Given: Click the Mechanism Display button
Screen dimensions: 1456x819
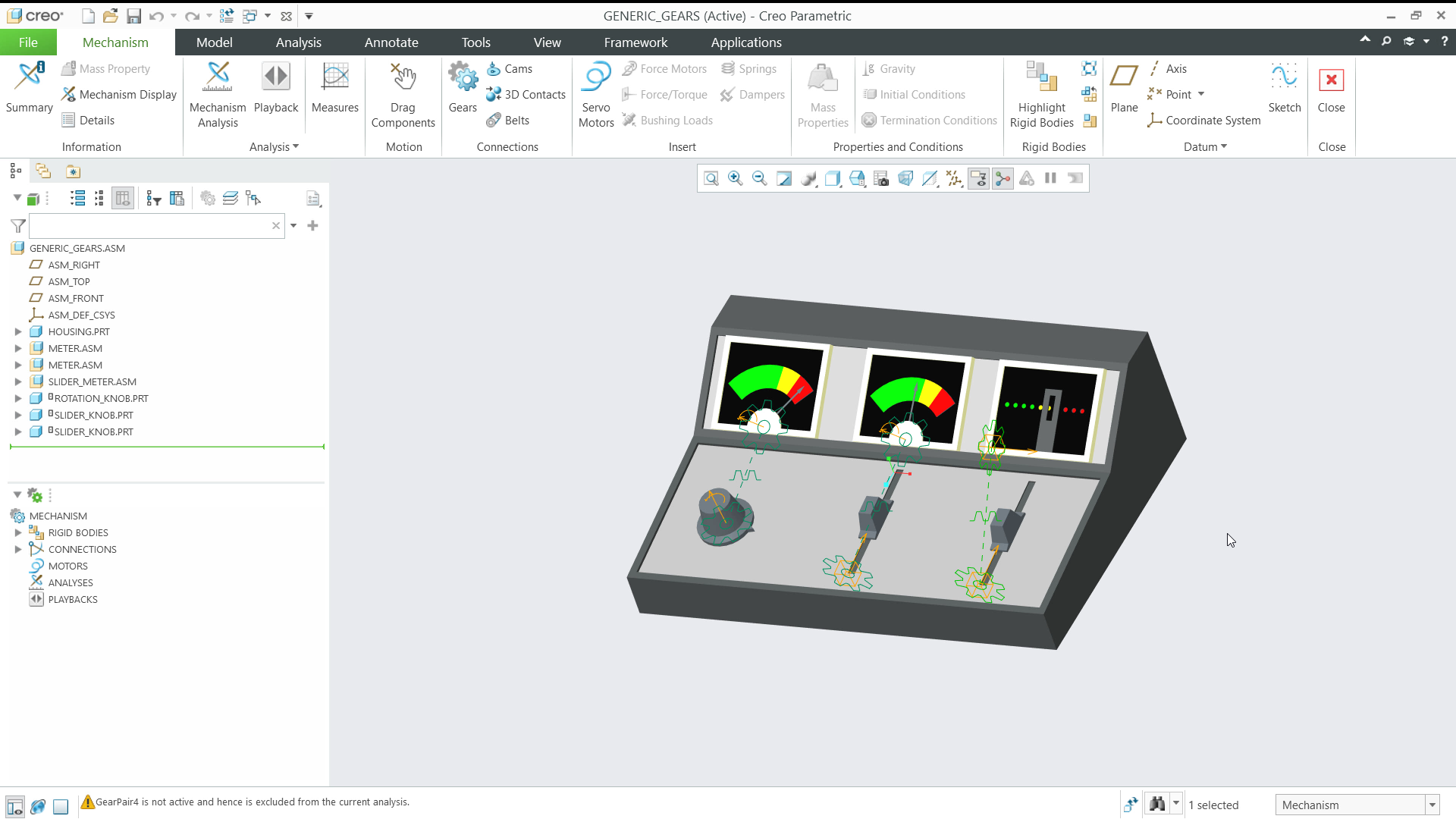Looking at the screenshot, I should 119,95.
